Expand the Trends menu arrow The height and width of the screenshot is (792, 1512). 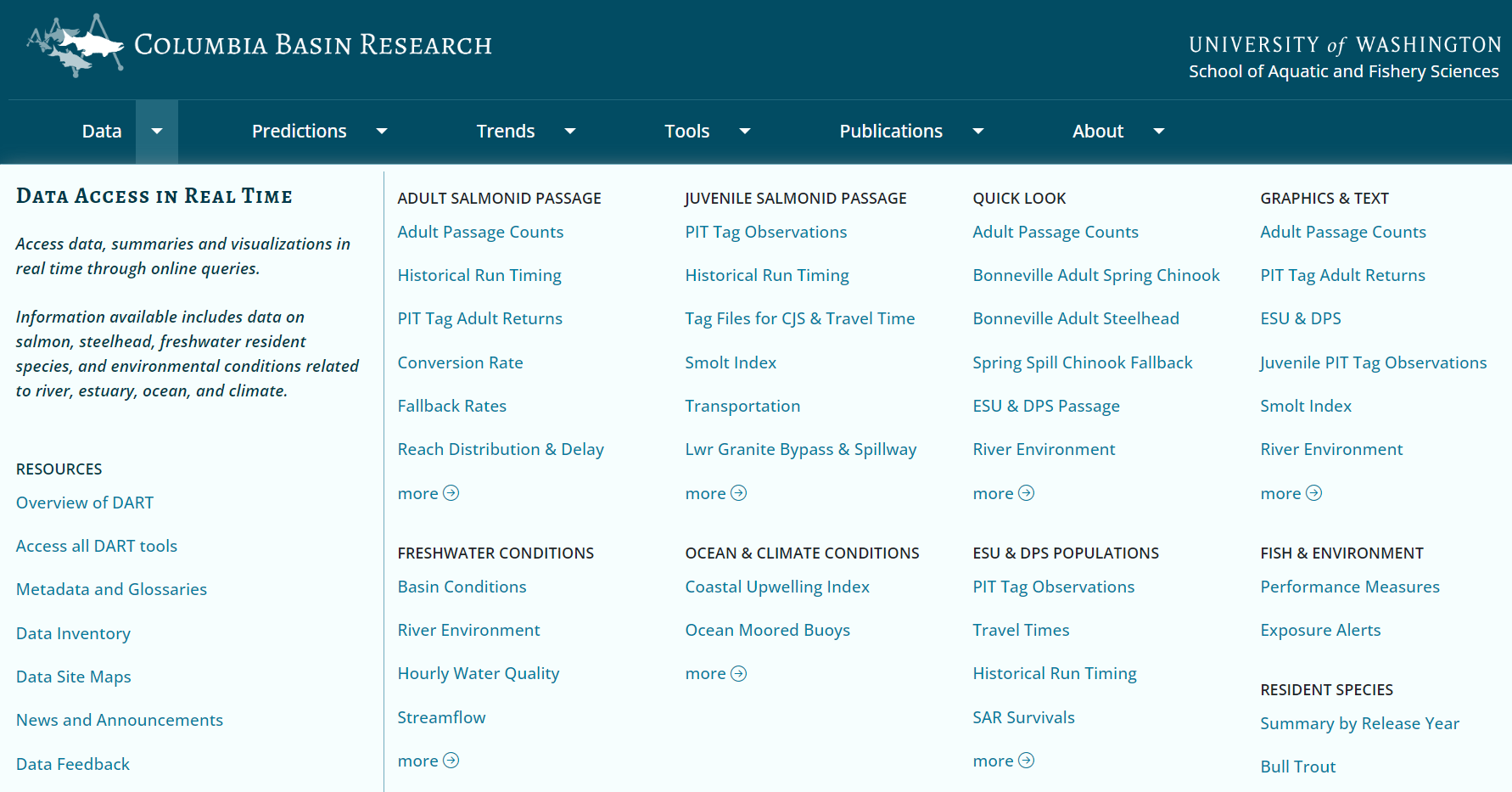tap(570, 132)
